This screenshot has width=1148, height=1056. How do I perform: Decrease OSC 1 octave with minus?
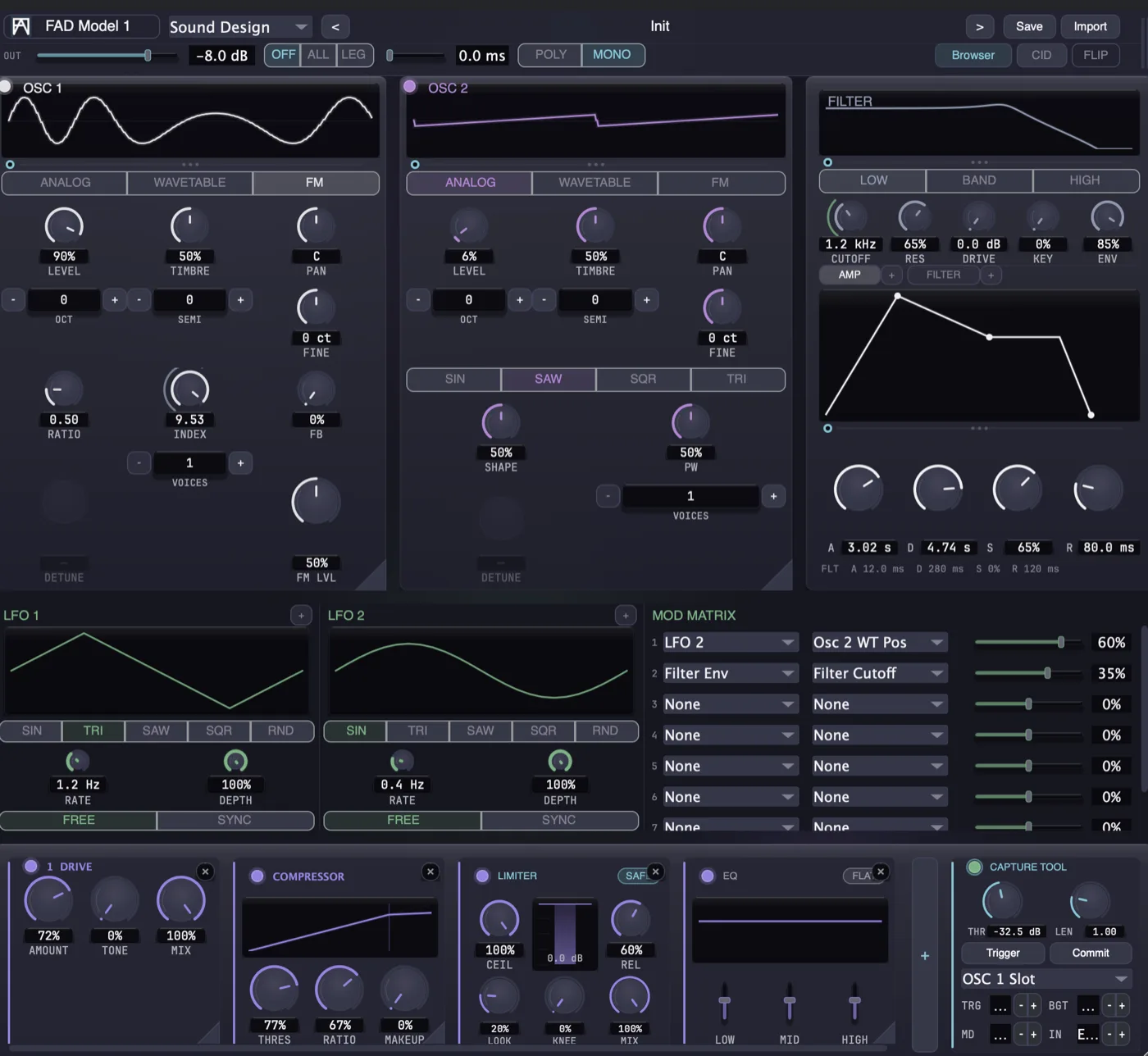tap(13, 300)
